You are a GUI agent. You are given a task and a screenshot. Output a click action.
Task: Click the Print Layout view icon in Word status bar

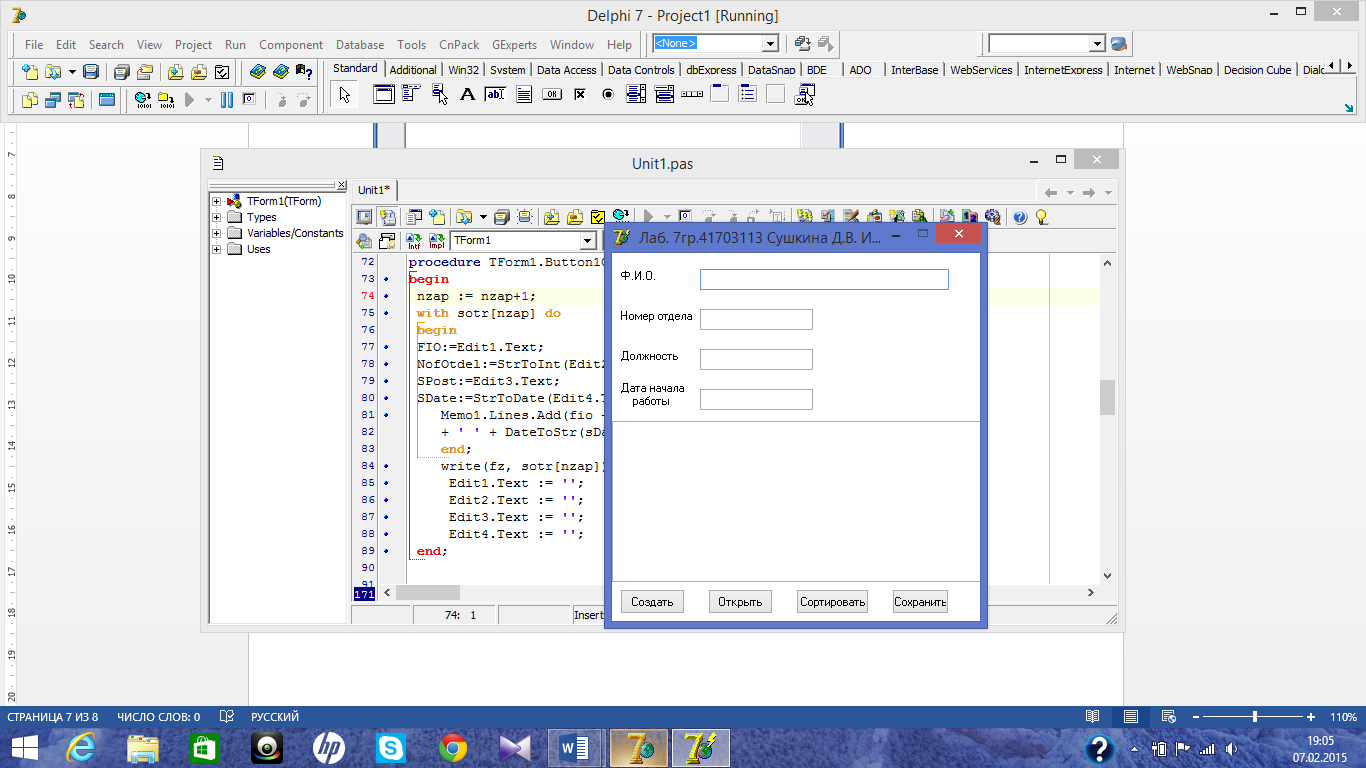1130,717
